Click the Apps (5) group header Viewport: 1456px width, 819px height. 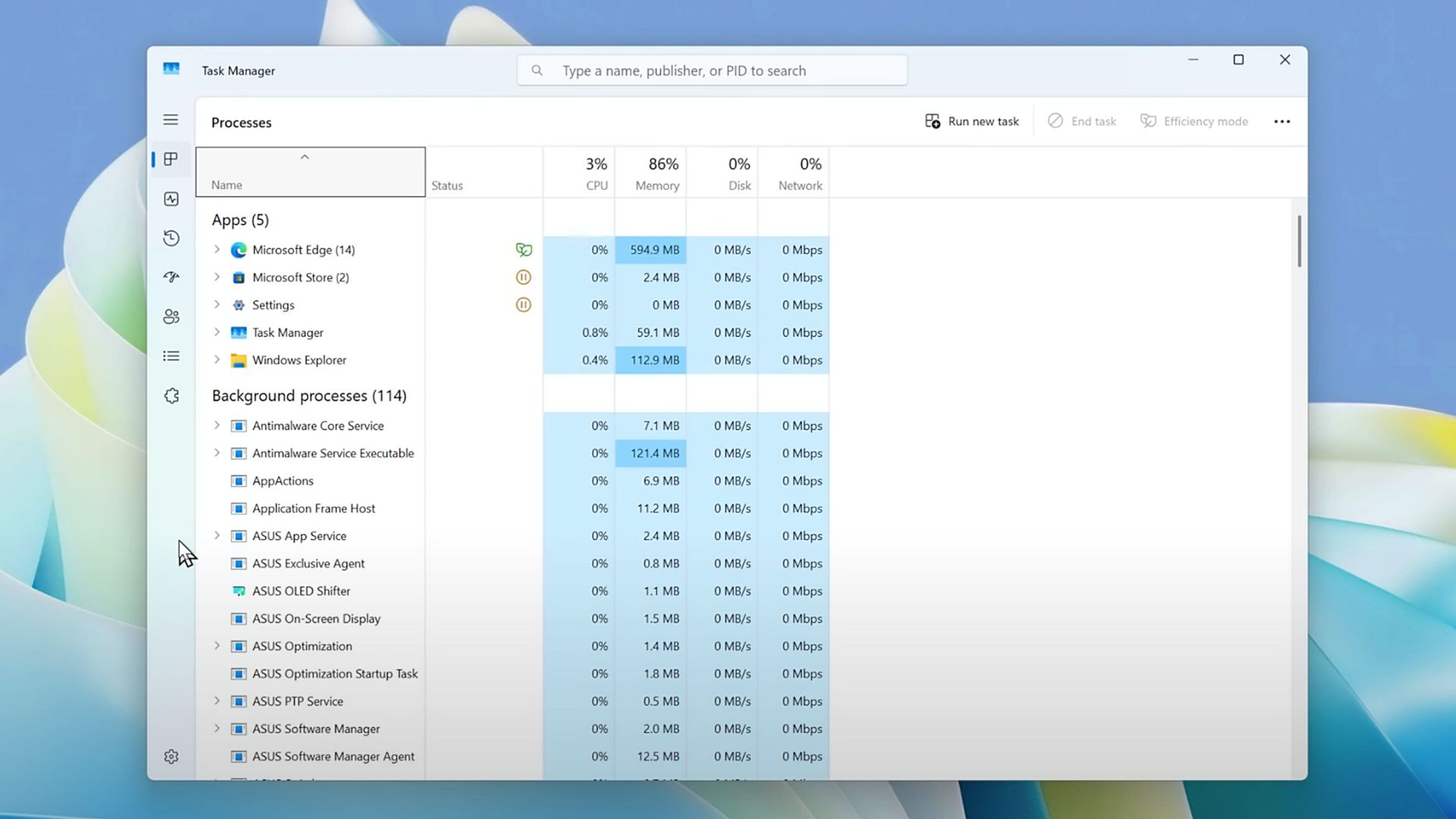click(240, 220)
